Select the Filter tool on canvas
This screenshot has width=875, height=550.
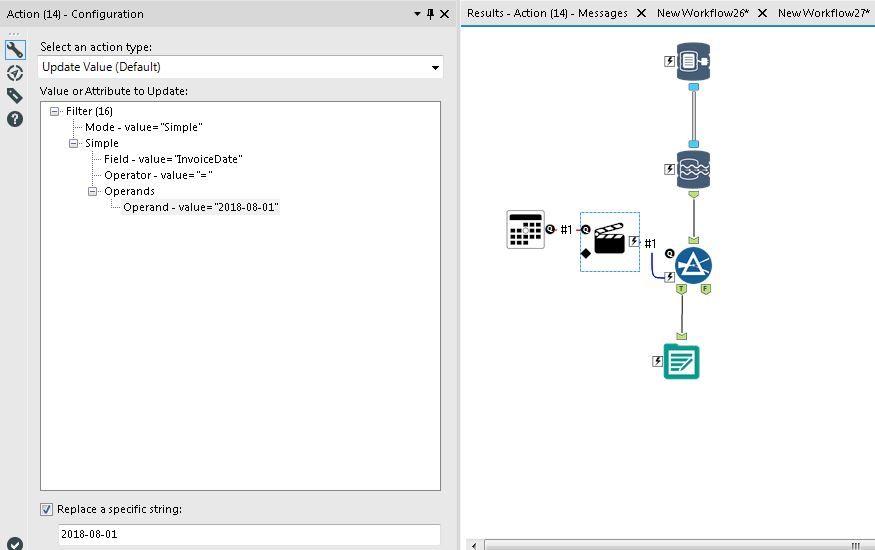coord(693,266)
